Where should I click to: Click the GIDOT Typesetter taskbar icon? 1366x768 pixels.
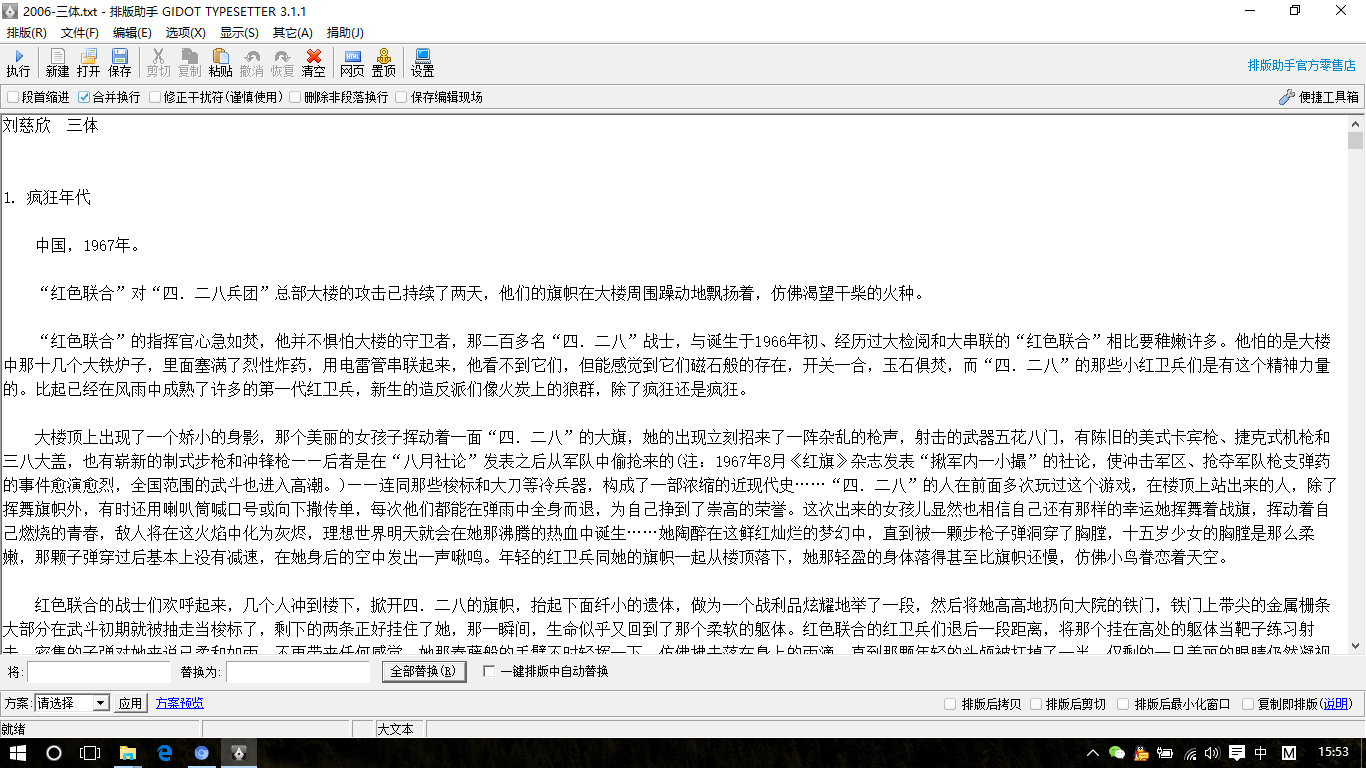pos(238,753)
